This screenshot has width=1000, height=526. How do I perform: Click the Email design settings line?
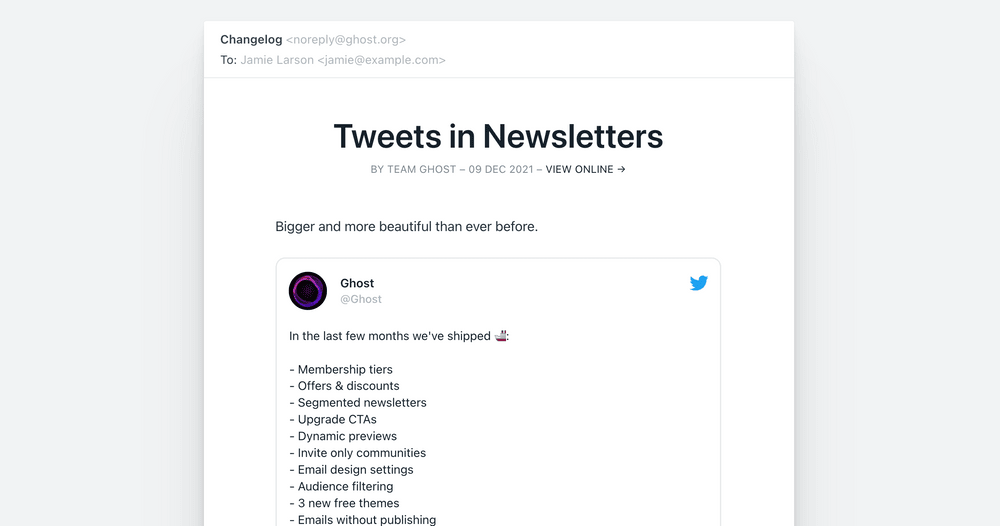[x=351, y=469]
